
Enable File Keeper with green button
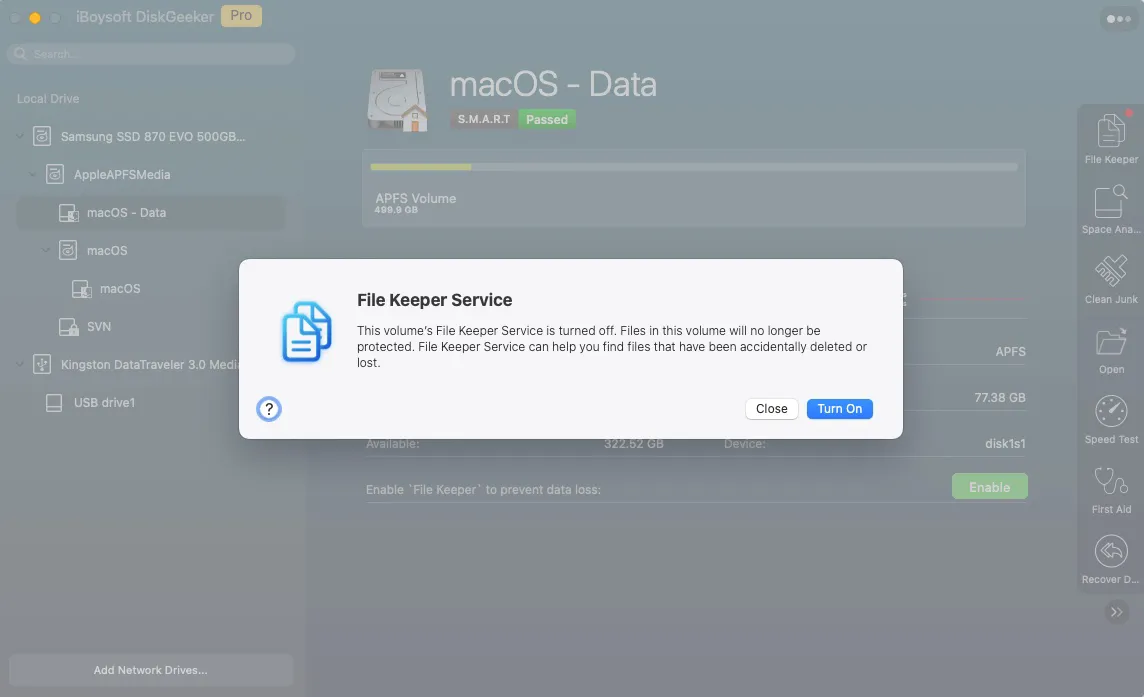point(989,487)
